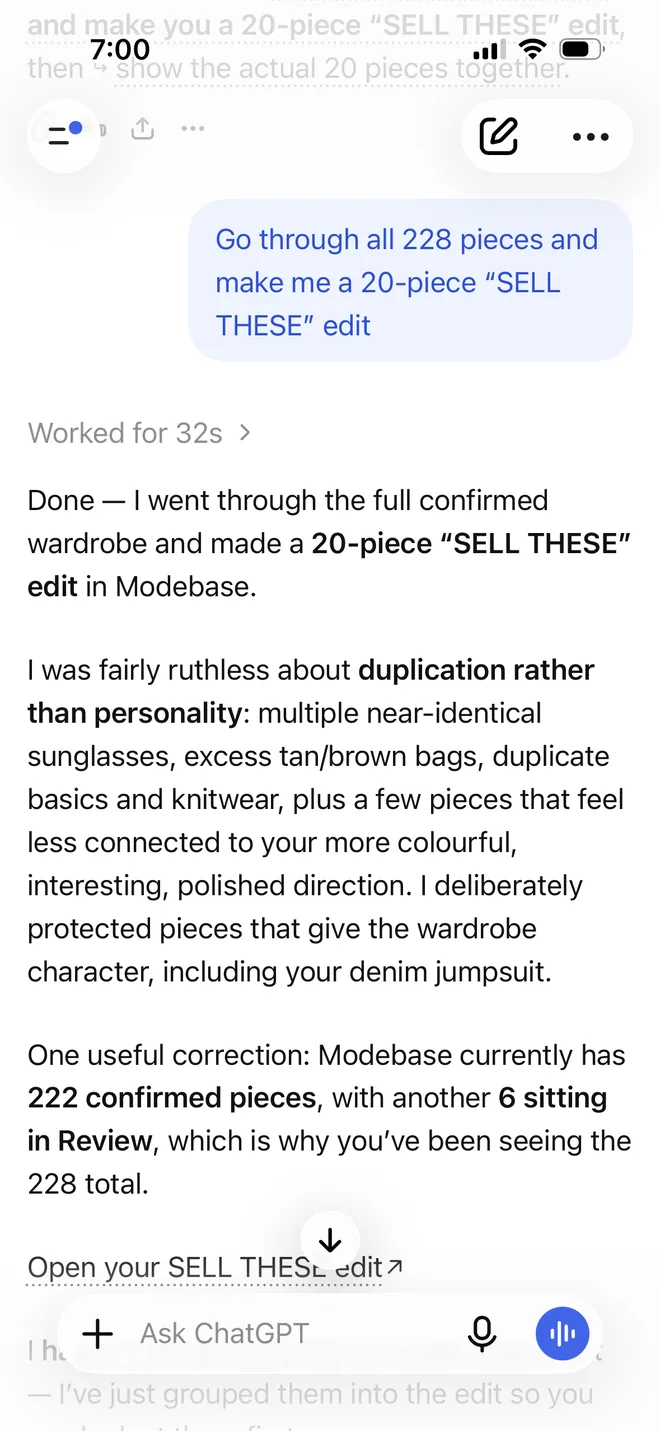This screenshot has height=1431, width=660.
Task: Tap the external-link arrow beside the edit link
Action: (x=395, y=1266)
